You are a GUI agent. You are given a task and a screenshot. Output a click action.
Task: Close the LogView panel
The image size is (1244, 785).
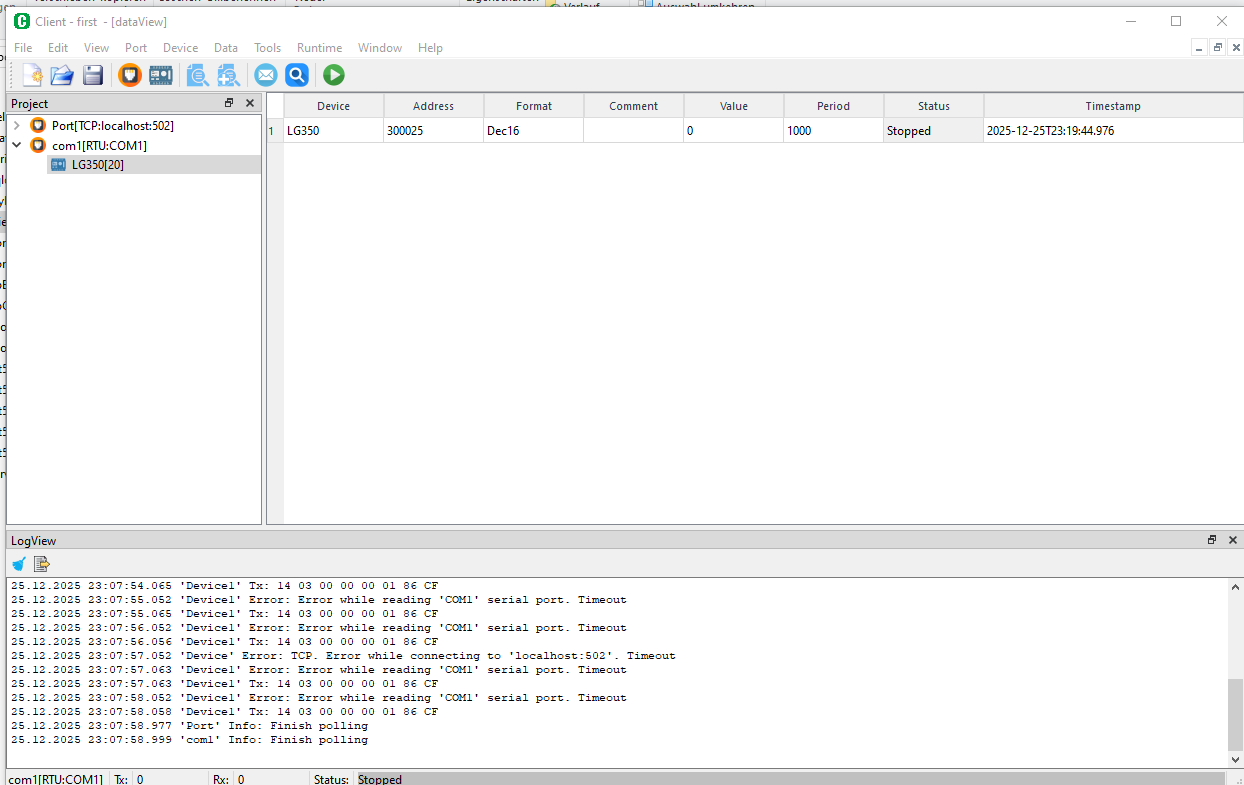1232,540
